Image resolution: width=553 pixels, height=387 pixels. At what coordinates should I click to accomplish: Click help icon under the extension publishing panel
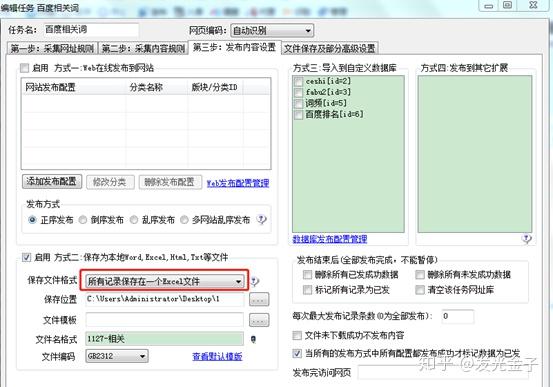[526, 239]
